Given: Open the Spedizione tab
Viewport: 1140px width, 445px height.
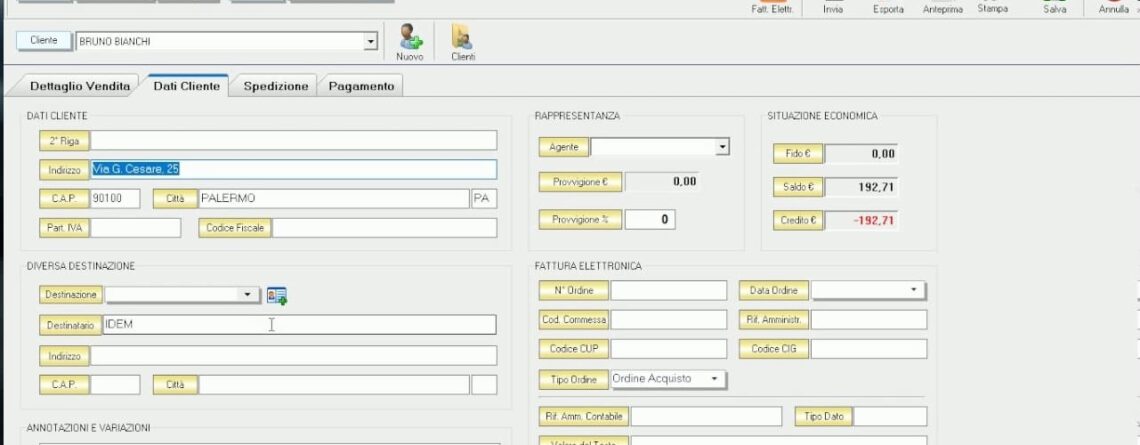Looking at the screenshot, I should [276, 86].
